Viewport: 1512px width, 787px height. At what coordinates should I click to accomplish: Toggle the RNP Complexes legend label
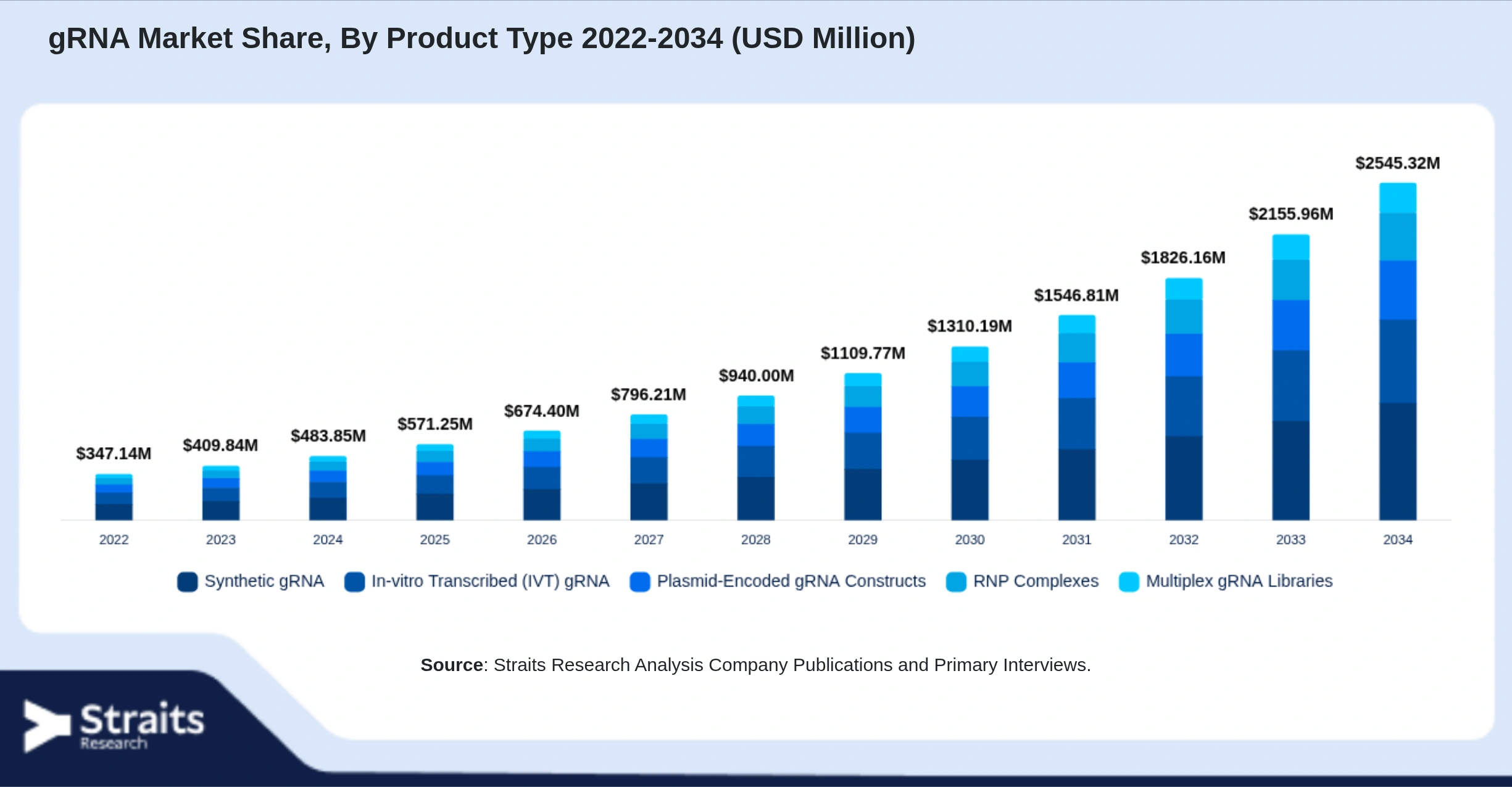click(1036, 581)
